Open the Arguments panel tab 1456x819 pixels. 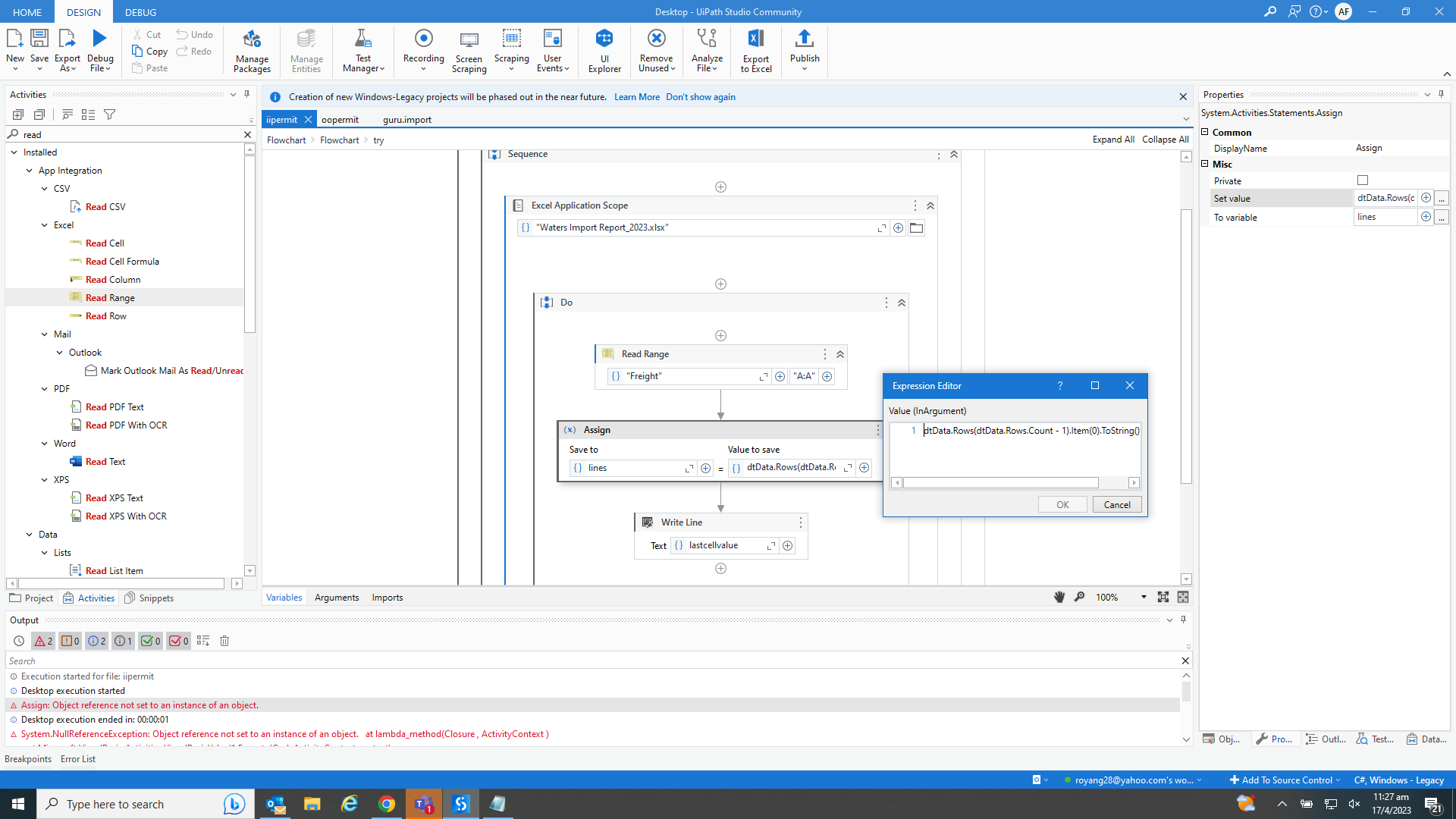coord(337,598)
